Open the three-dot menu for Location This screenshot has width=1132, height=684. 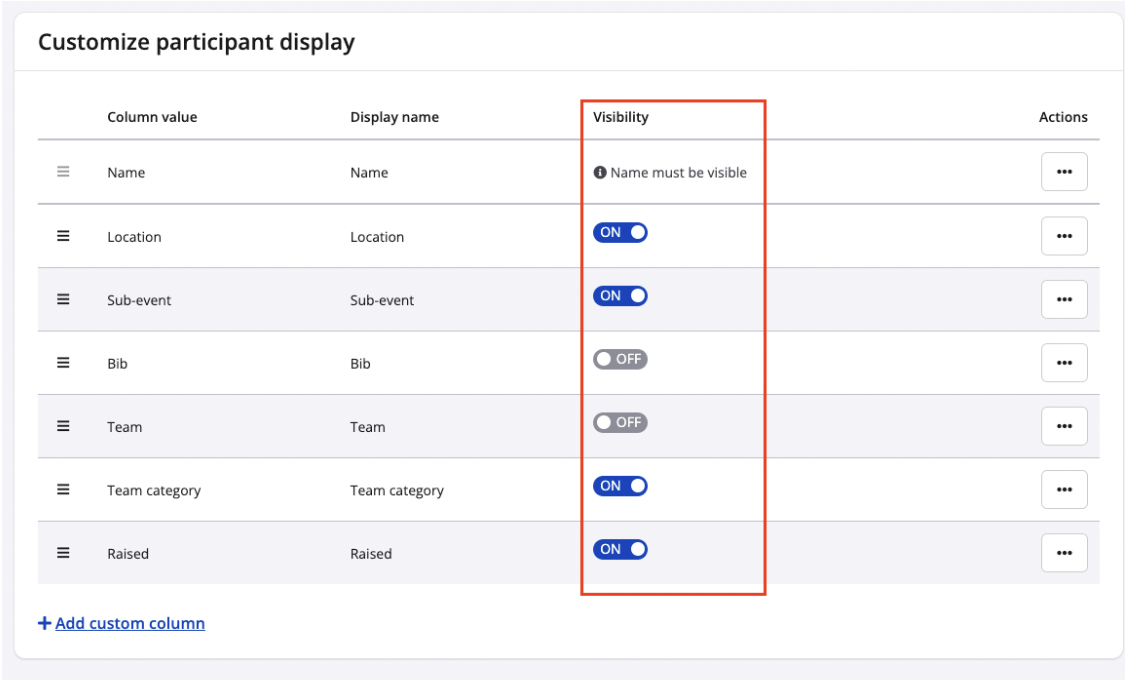pos(1063,236)
